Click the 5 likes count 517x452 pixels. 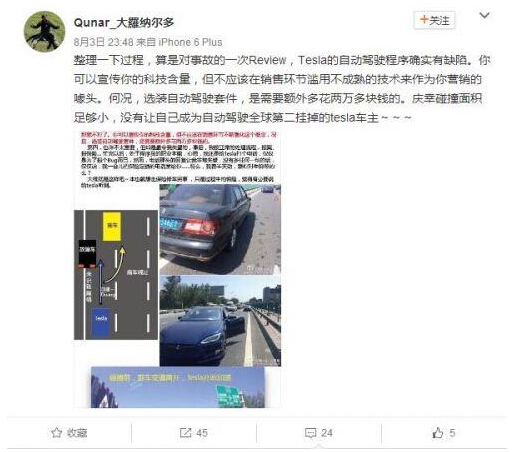pyautogui.click(x=452, y=433)
